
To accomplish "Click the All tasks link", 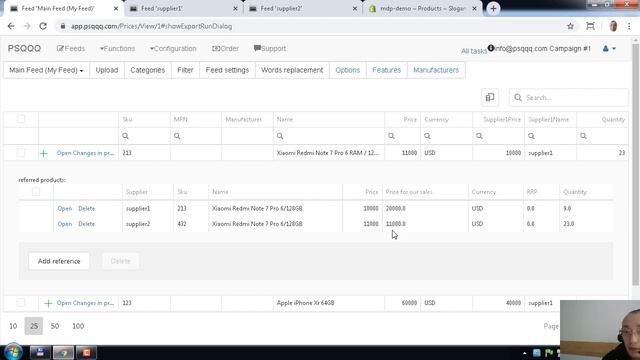I will click(x=473, y=51).
